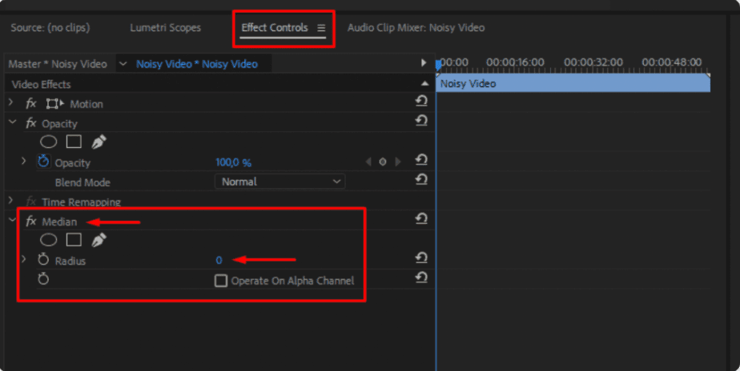Toggle Opacity animation stopwatch
The height and width of the screenshot is (371, 740).
pyautogui.click(x=43, y=161)
